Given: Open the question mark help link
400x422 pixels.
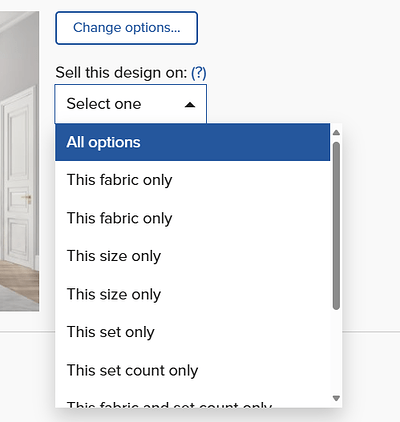Looking at the screenshot, I should [x=199, y=72].
